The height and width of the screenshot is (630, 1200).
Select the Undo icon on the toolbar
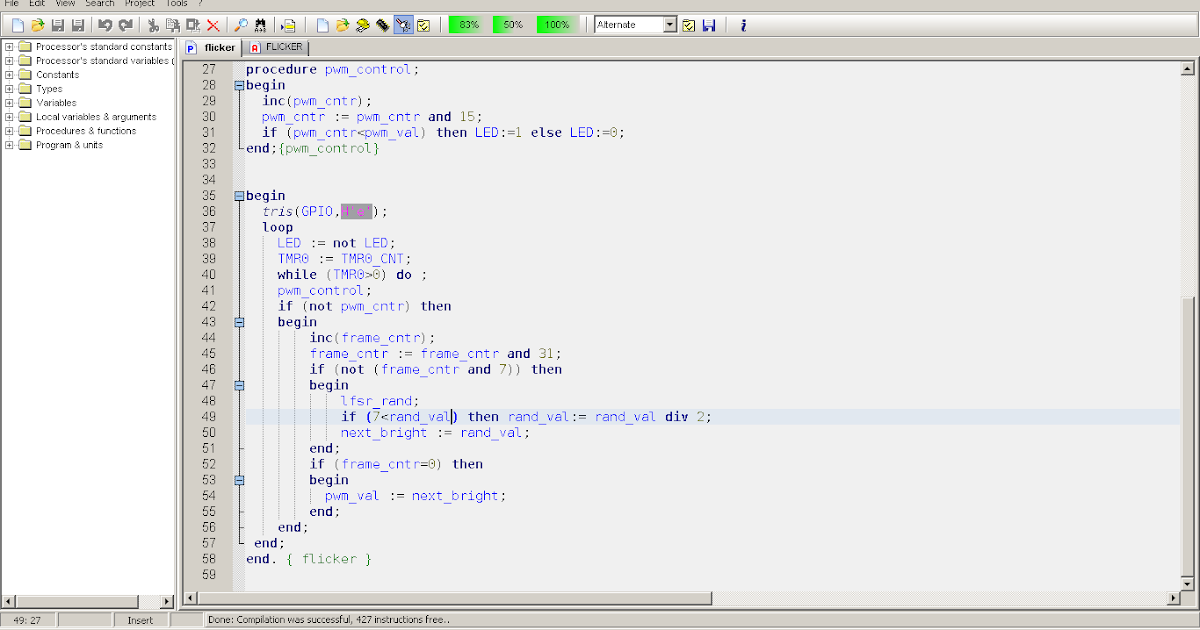[105, 24]
